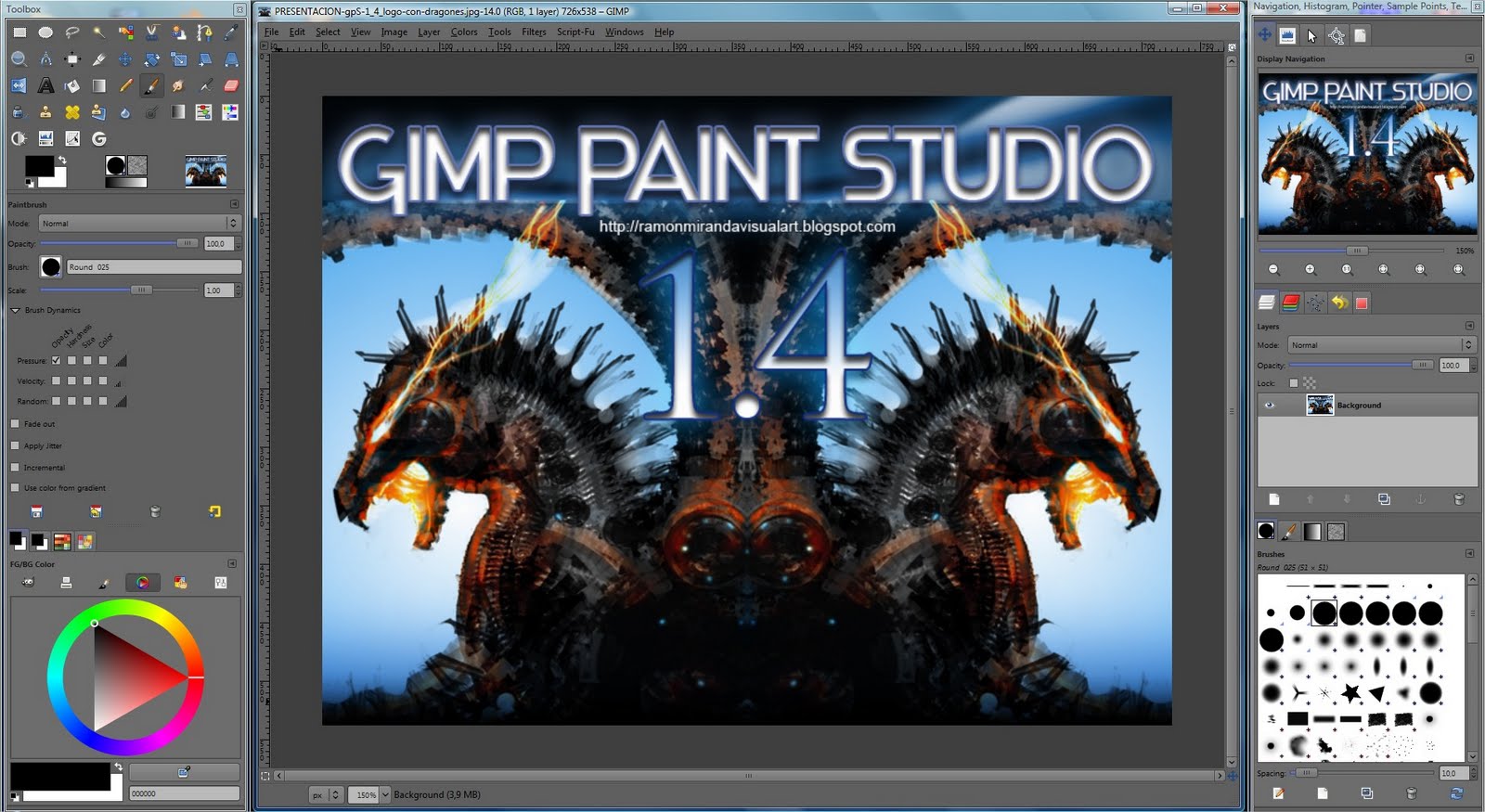The width and height of the screenshot is (1485, 812).
Task: Swap foreground and background colors arrow
Action: tap(62, 161)
